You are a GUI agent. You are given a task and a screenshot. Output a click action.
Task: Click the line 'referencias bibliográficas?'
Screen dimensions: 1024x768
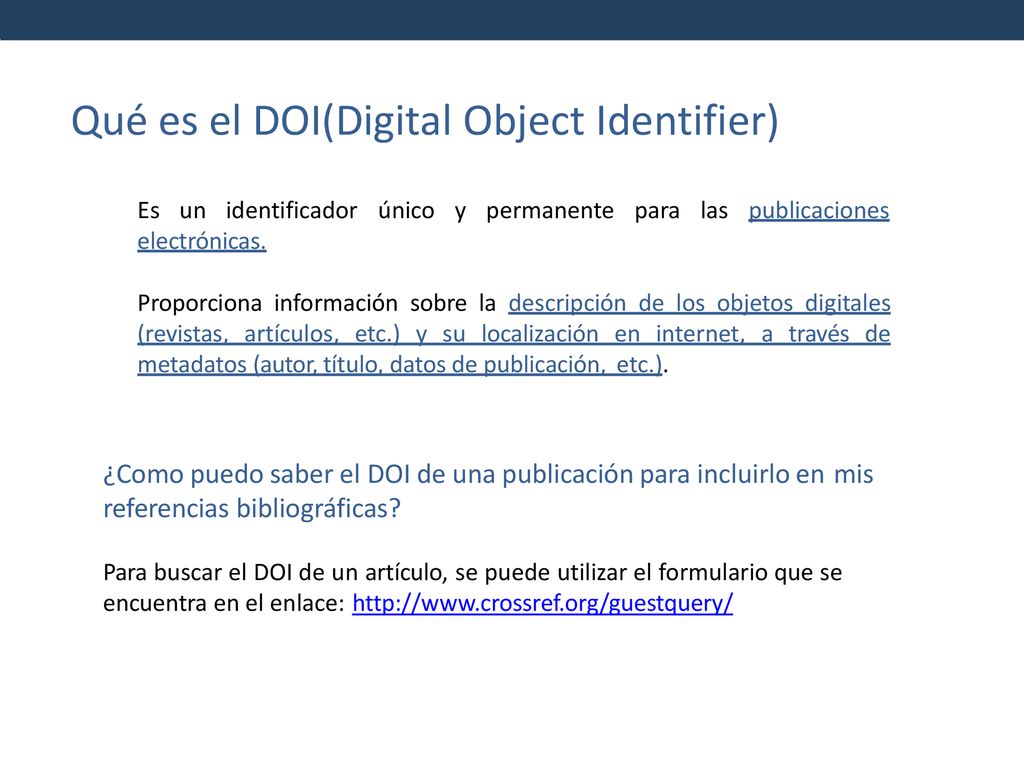251,509
